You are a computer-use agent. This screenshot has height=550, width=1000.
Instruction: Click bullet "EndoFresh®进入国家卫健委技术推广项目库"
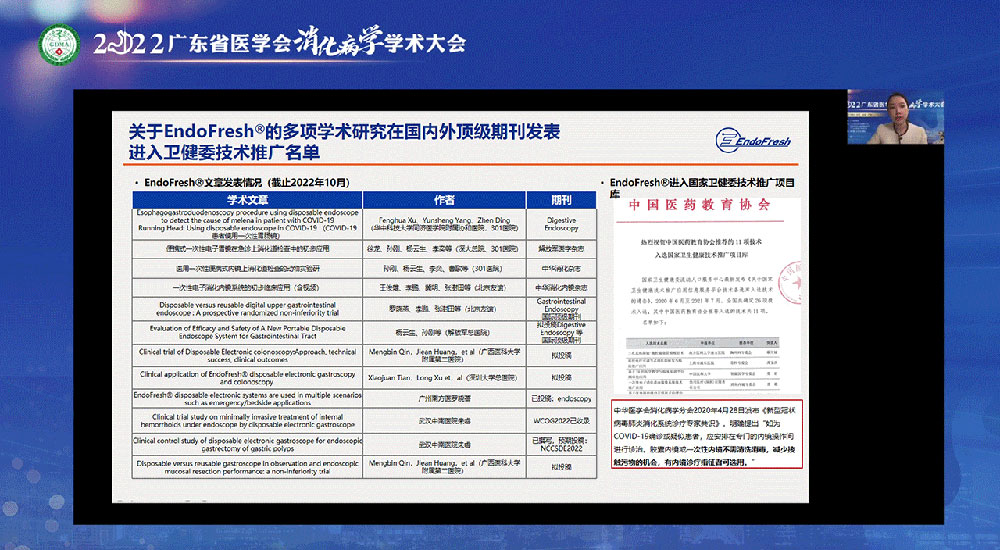click(702, 188)
